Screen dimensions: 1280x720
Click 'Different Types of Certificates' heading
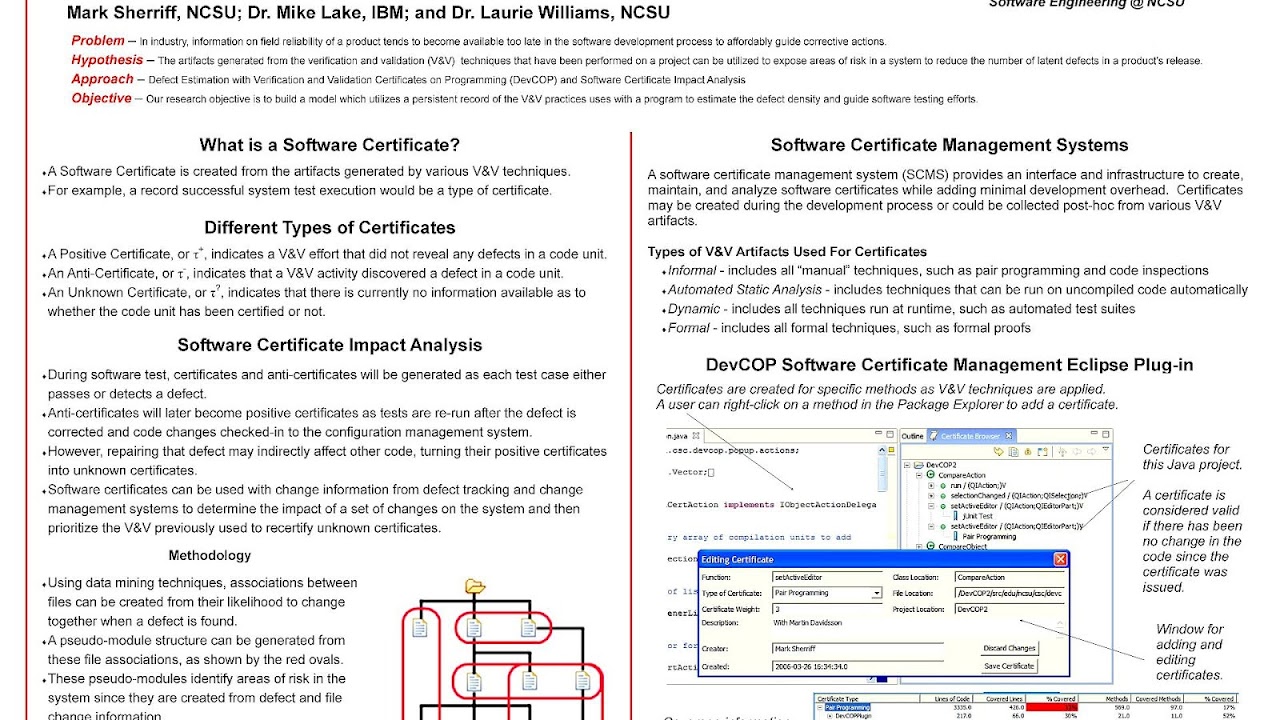click(x=330, y=228)
